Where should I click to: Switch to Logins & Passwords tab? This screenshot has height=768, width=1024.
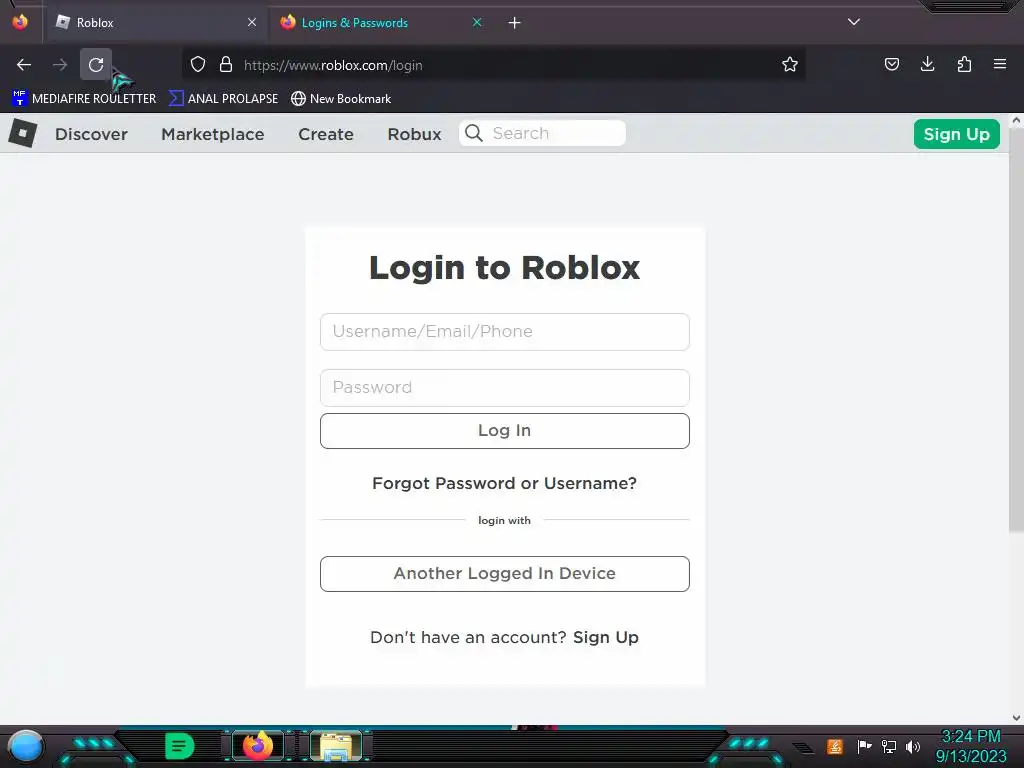382,23
